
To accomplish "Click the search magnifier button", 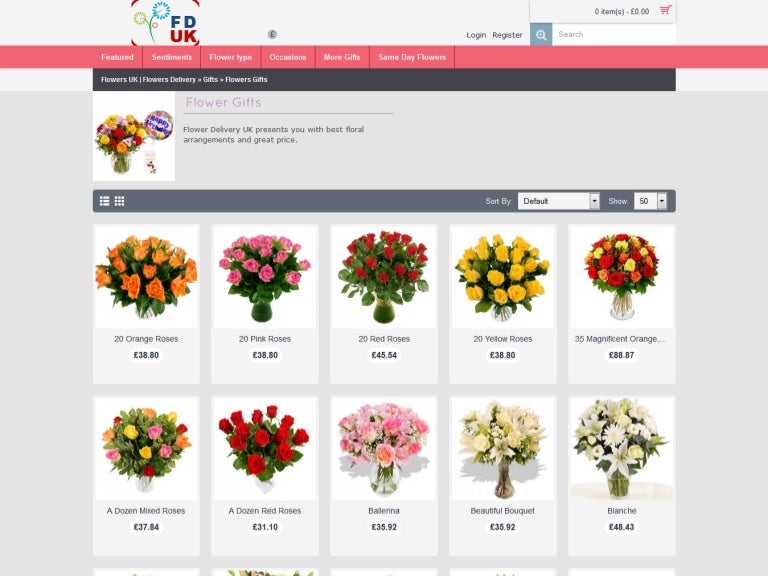I will [541, 35].
